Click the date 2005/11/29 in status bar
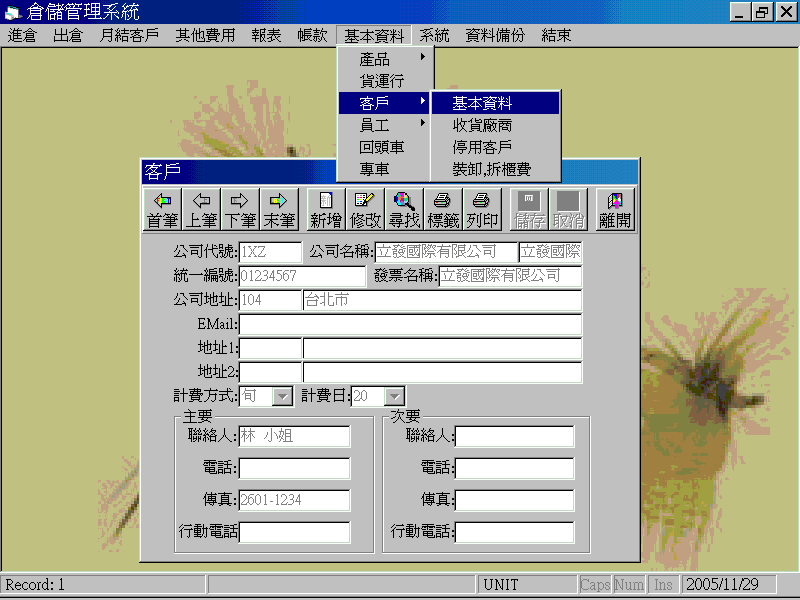Image resolution: width=800 pixels, height=600 pixels. (x=722, y=585)
